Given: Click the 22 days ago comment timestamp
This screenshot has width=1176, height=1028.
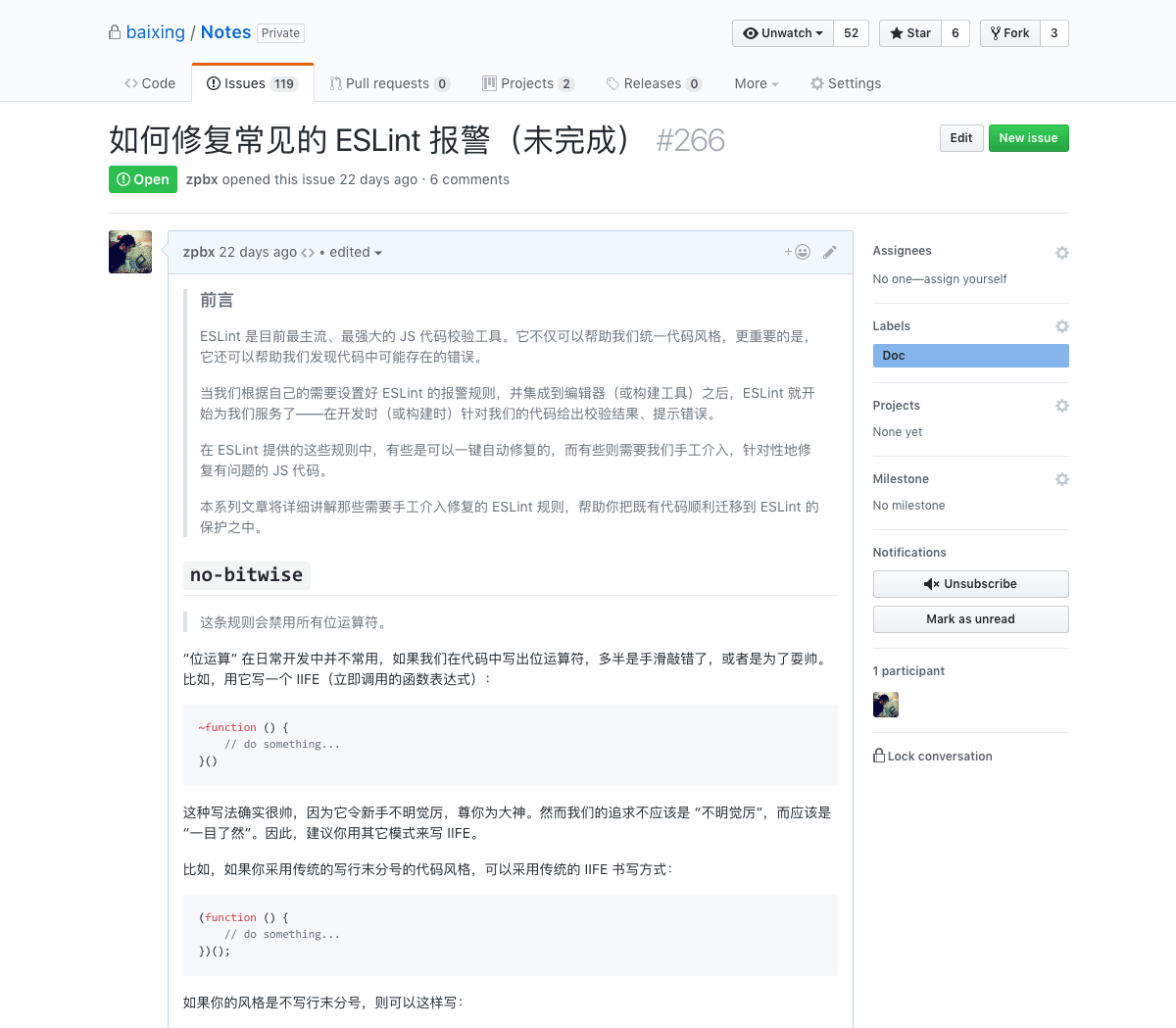Looking at the screenshot, I should point(258,252).
